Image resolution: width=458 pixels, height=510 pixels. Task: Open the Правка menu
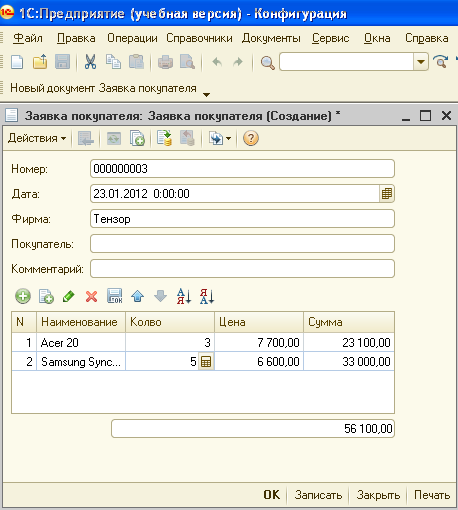point(76,38)
